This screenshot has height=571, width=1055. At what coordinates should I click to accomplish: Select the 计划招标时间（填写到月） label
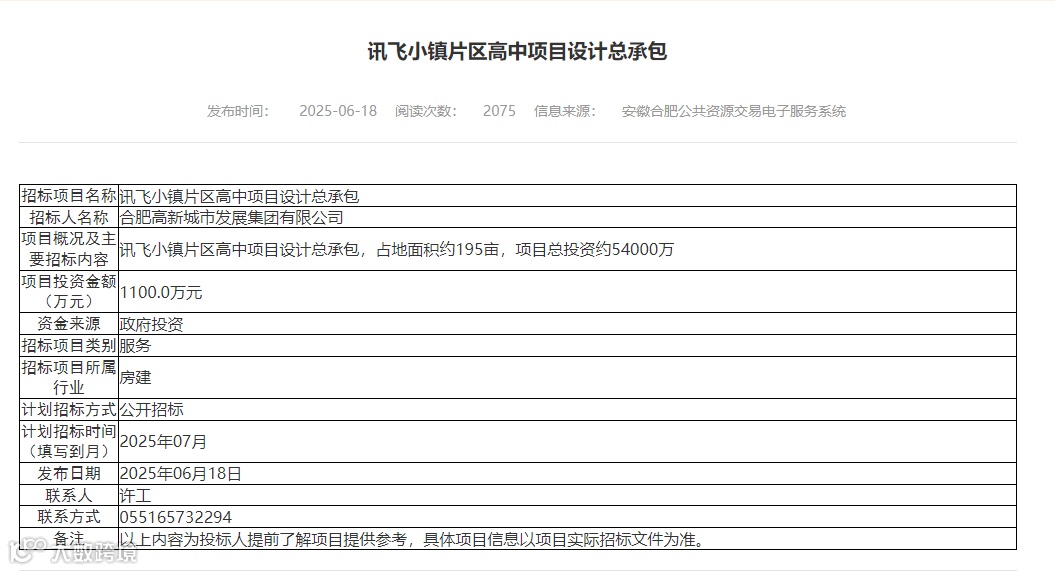(69, 441)
